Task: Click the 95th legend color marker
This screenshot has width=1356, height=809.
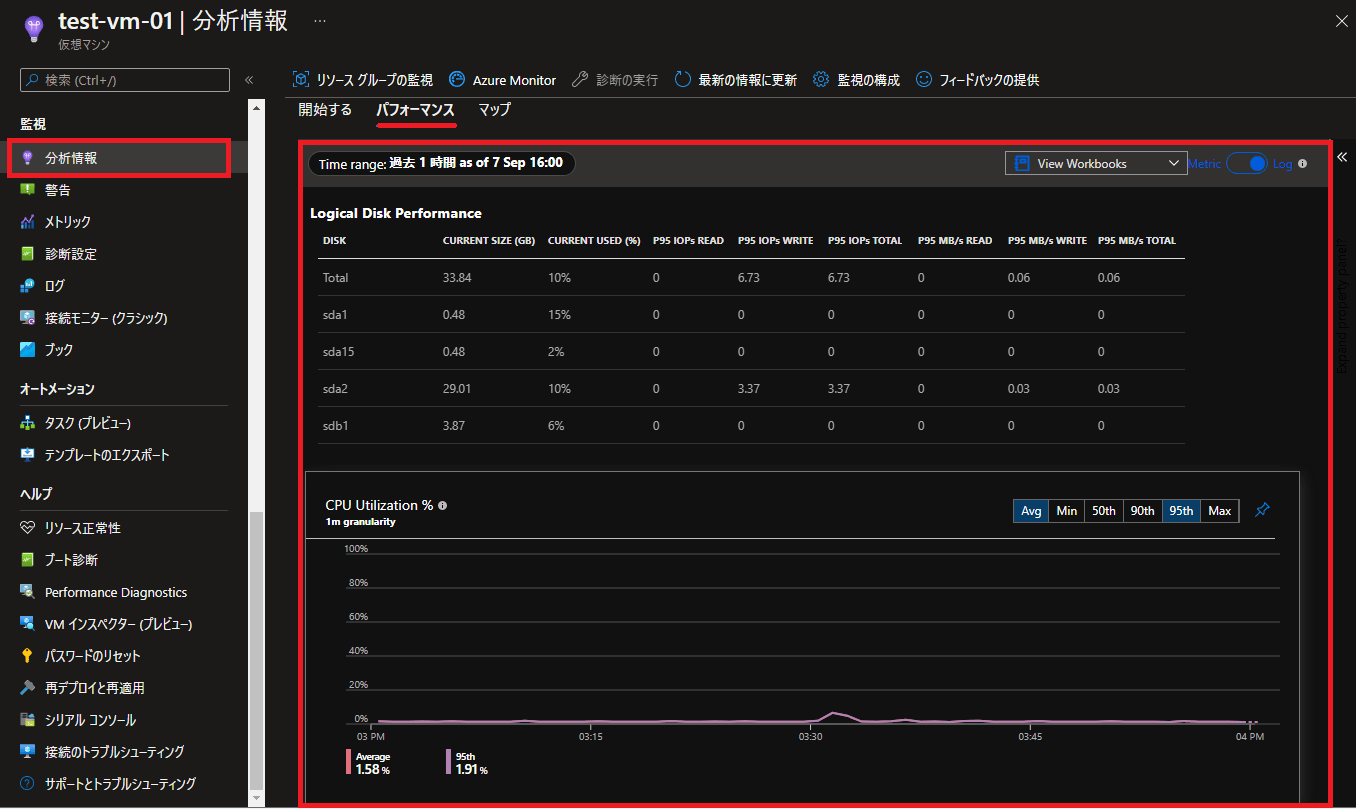Action: coord(449,763)
